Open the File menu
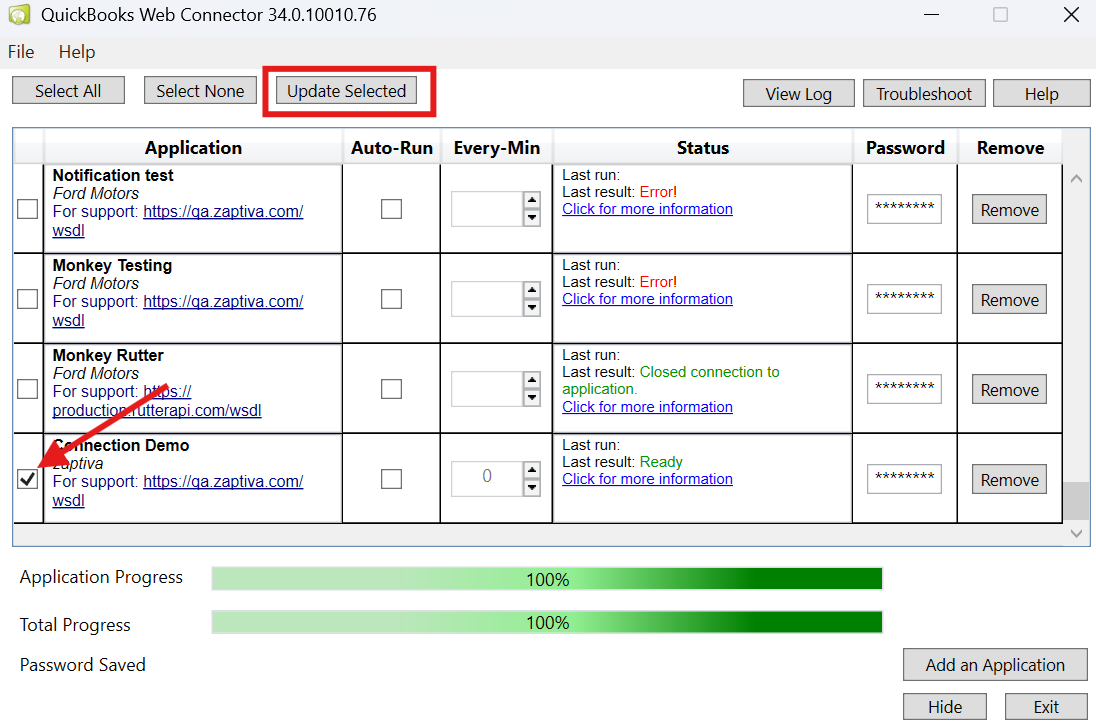This screenshot has width=1096, height=724. (21, 52)
